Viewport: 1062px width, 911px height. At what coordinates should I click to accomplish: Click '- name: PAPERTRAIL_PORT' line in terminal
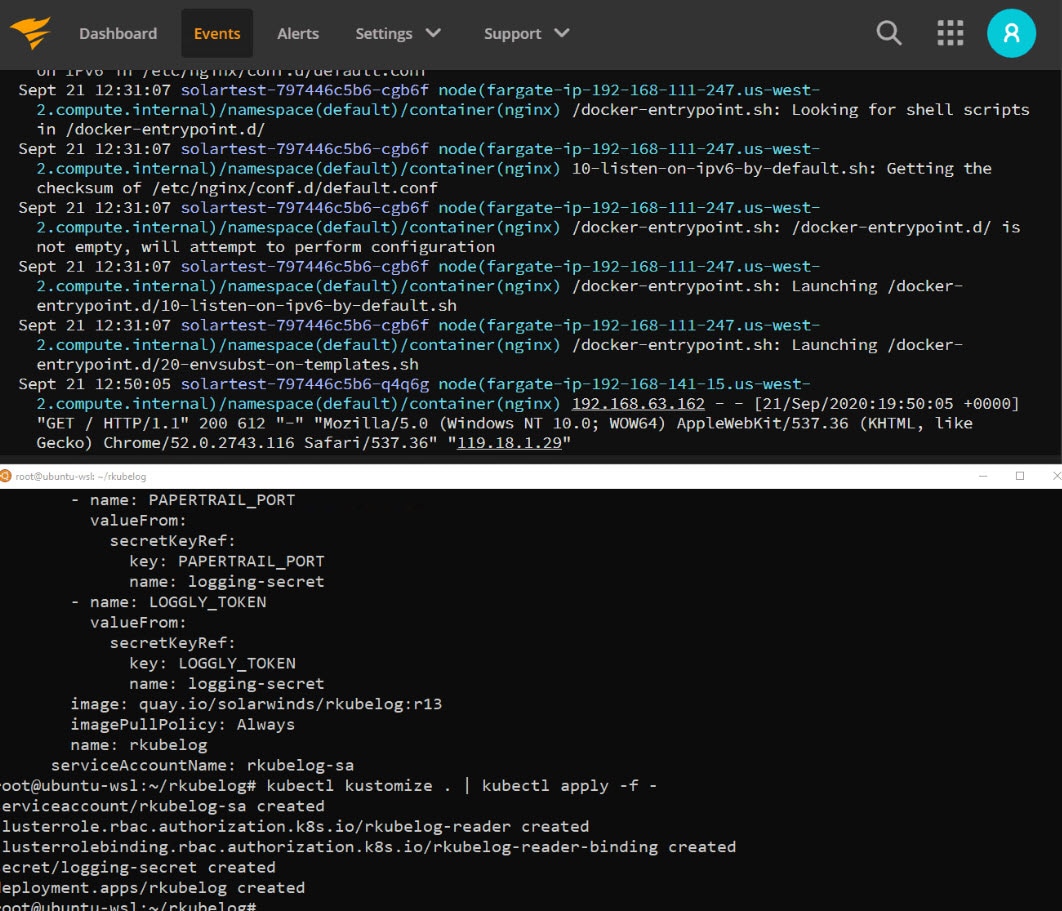click(x=183, y=500)
